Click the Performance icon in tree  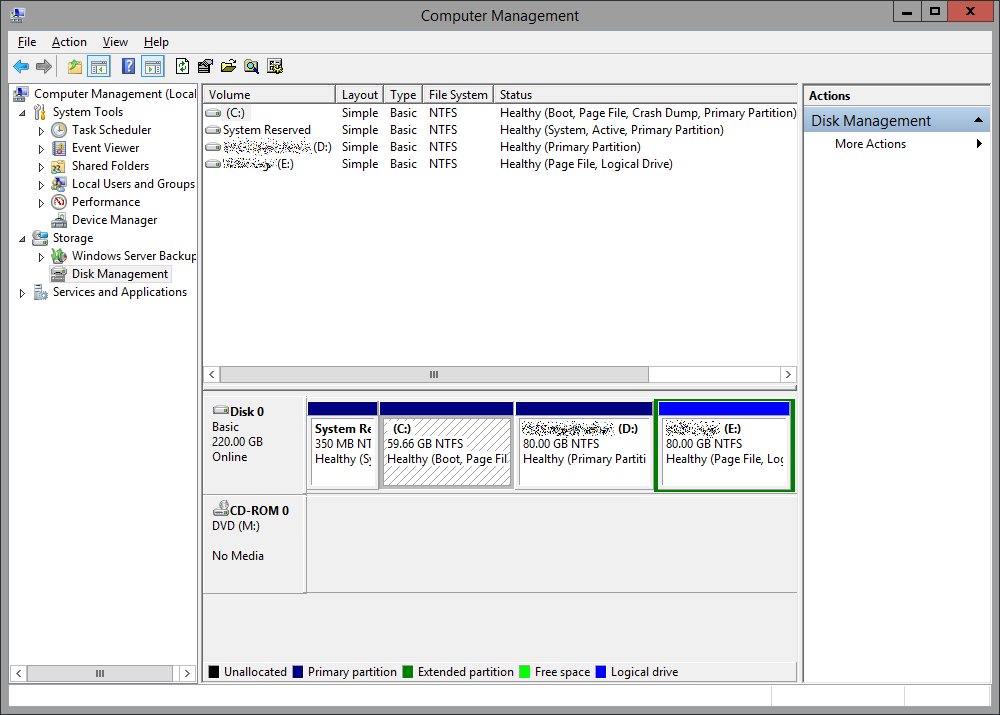[x=59, y=202]
